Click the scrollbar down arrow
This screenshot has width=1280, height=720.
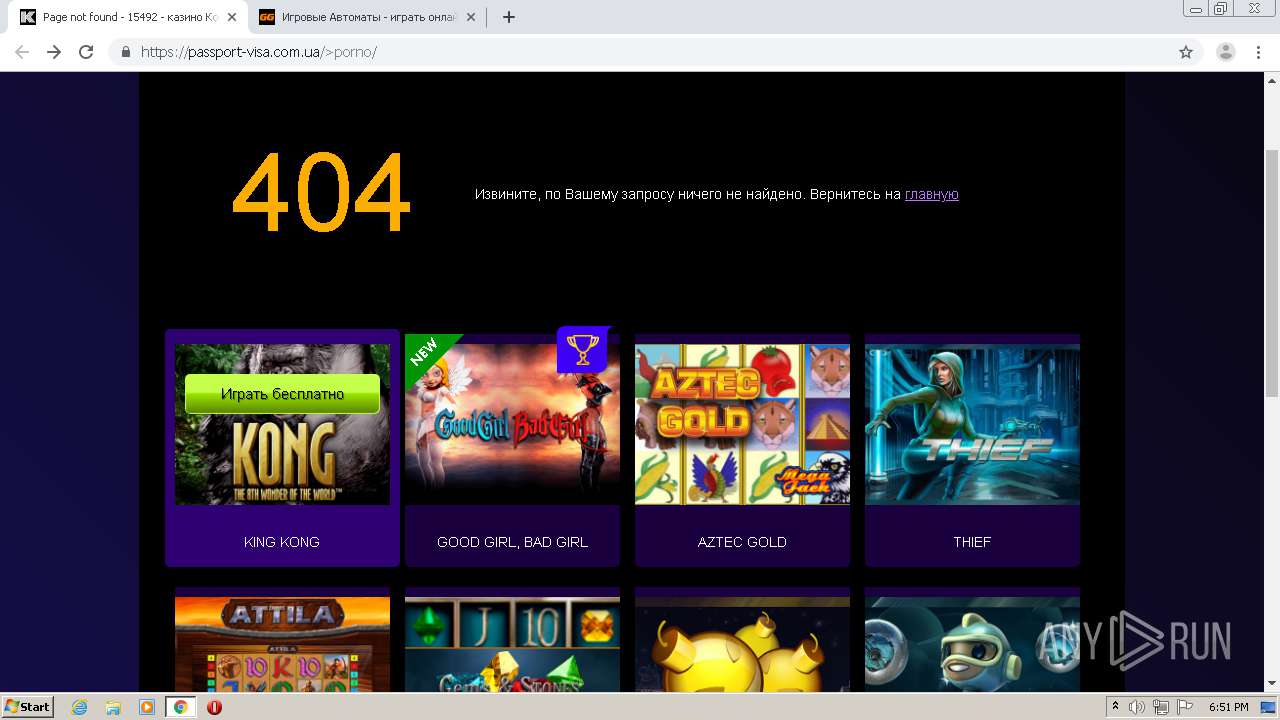coord(1272,683)
